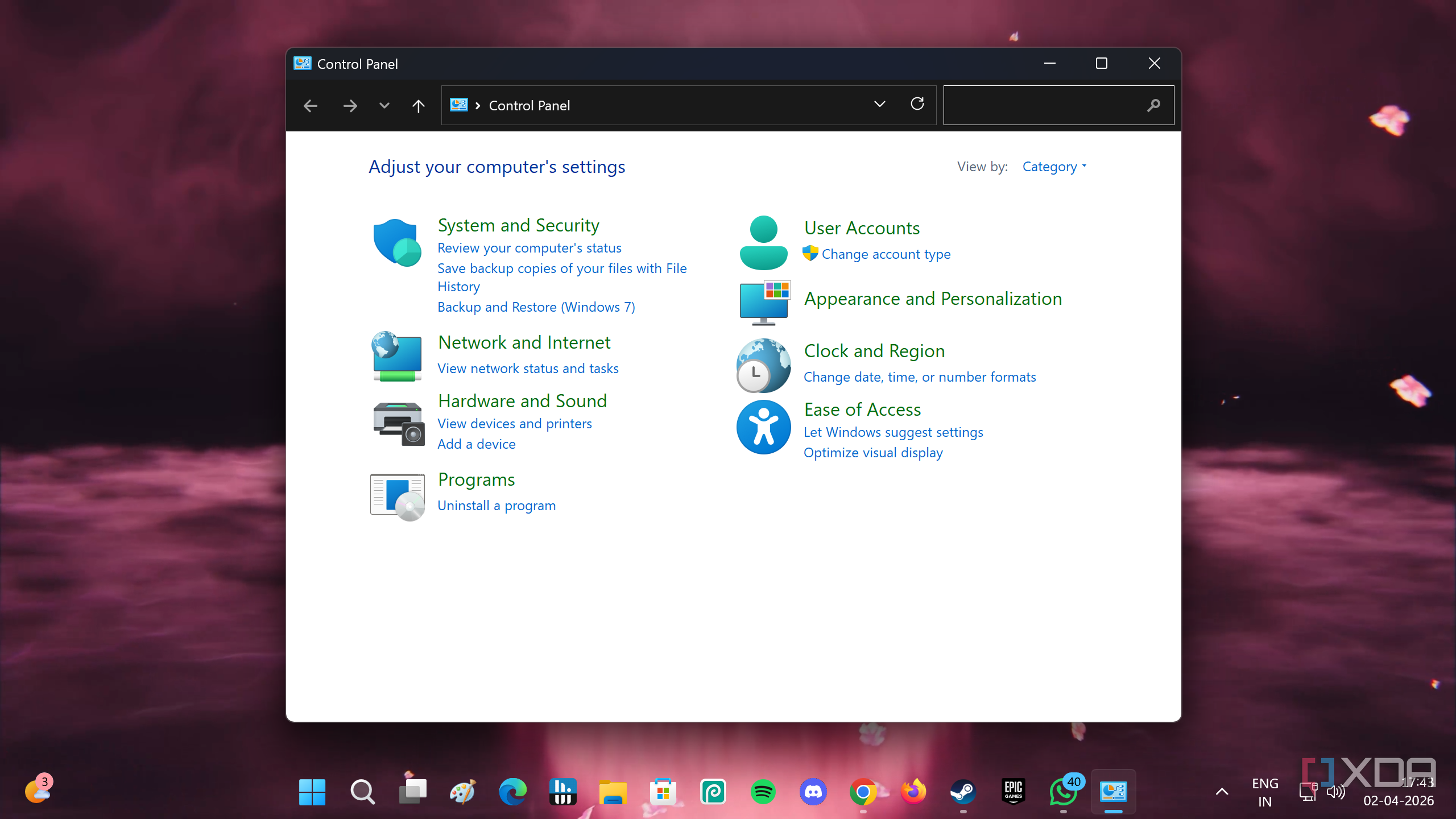Open the Windows Start menu
Screen dimensions: 1456x819
312,792
